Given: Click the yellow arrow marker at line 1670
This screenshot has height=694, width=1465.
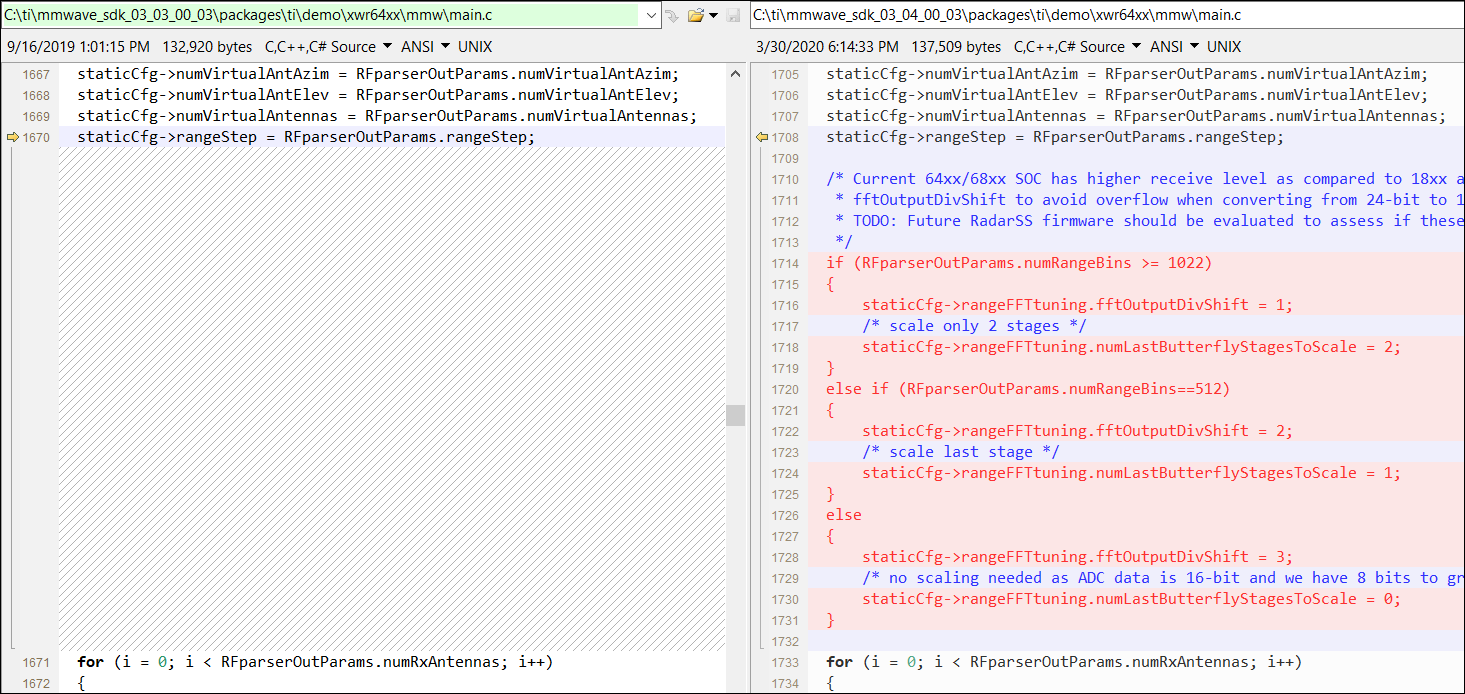Looking at the screenshot, I should click(12, 137).
